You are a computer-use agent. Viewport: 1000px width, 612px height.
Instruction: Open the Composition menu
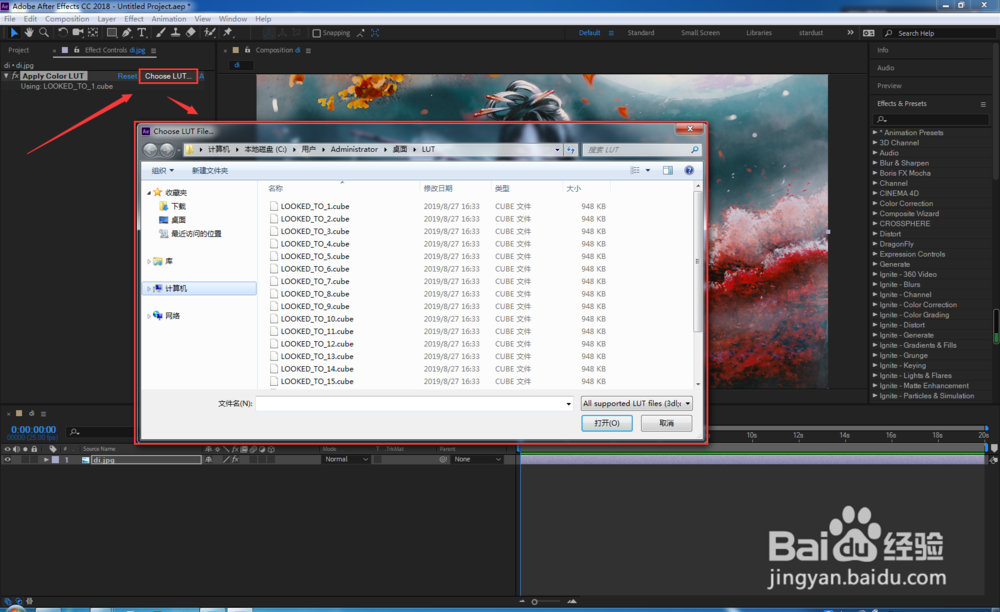(x=67, y=19)
